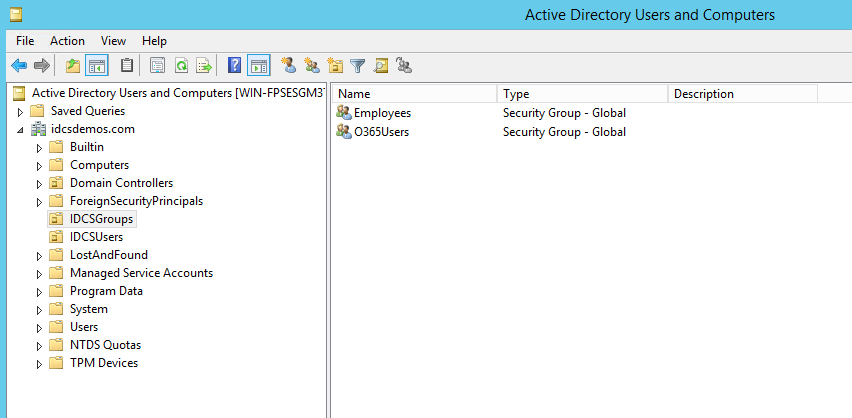Open the View menu
The image size is (852, 418).
pos(113,41)
